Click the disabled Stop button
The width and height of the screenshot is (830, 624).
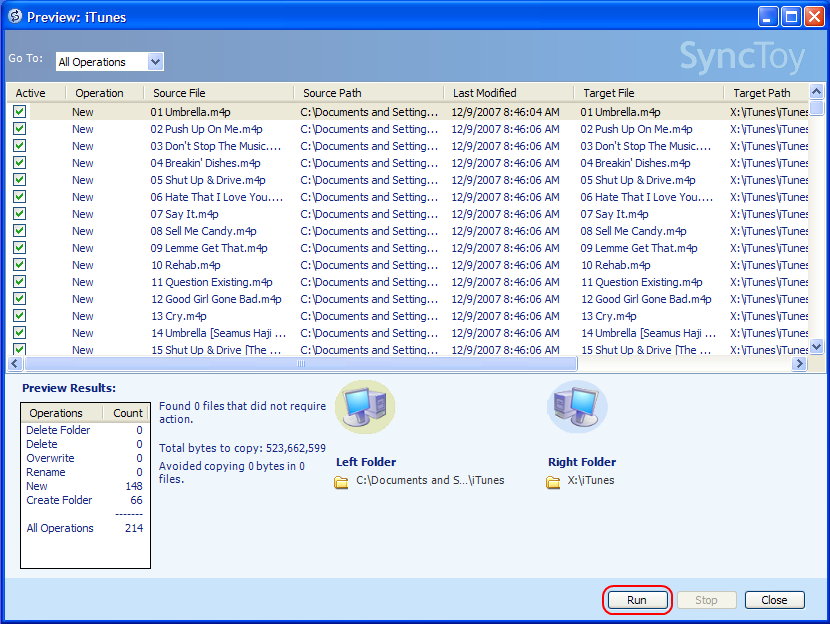pos(706,600)
